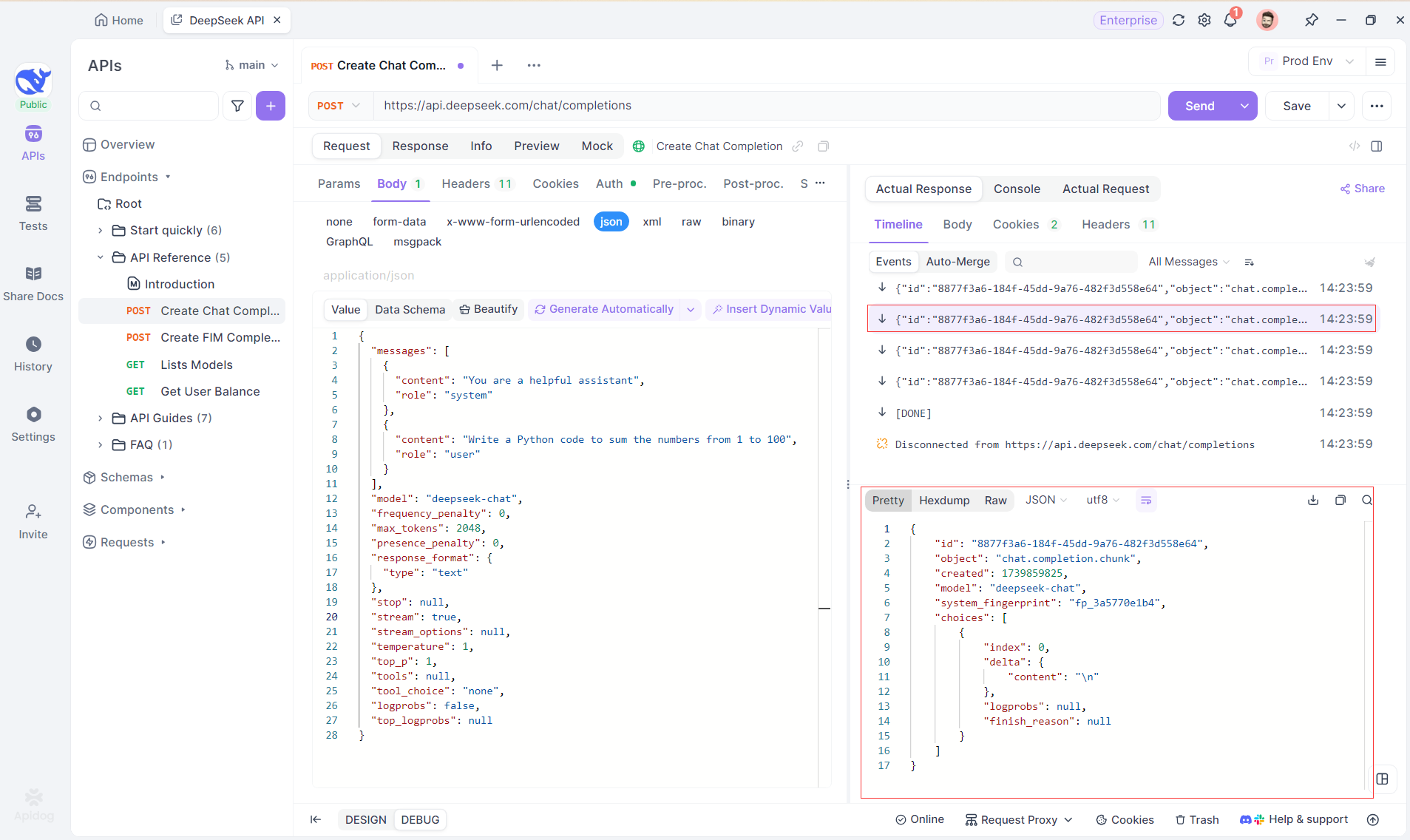Image resolution: width=1410 pixels, height=840 pixels.
Task: Select the json body type
Action: (611, 222)
